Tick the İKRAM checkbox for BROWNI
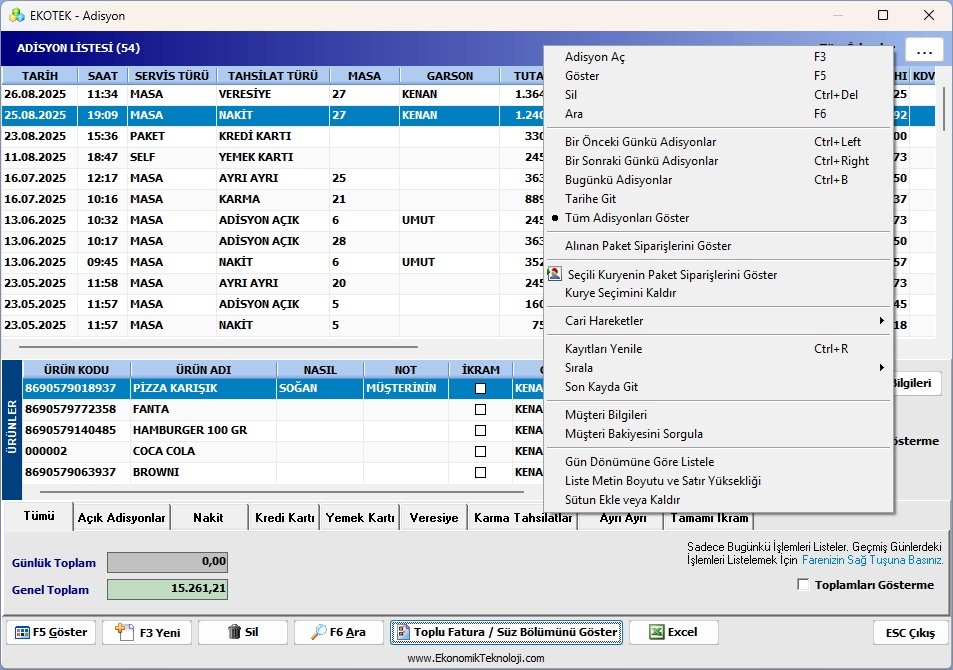The height and width of the screenshot is (670, 953). click(x=480, y=472)
